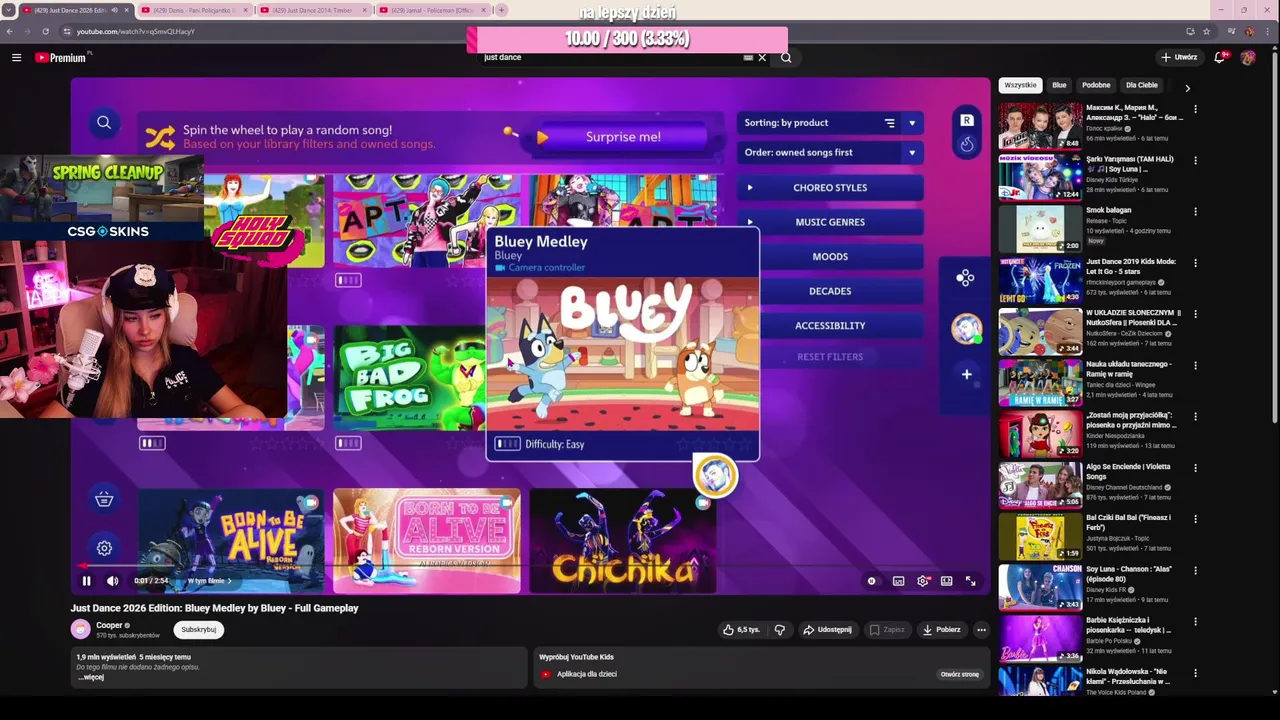The width and height of the screenshot is (1280, 720).
Task: Reload the page in the browser
Action: pos(45,31)
